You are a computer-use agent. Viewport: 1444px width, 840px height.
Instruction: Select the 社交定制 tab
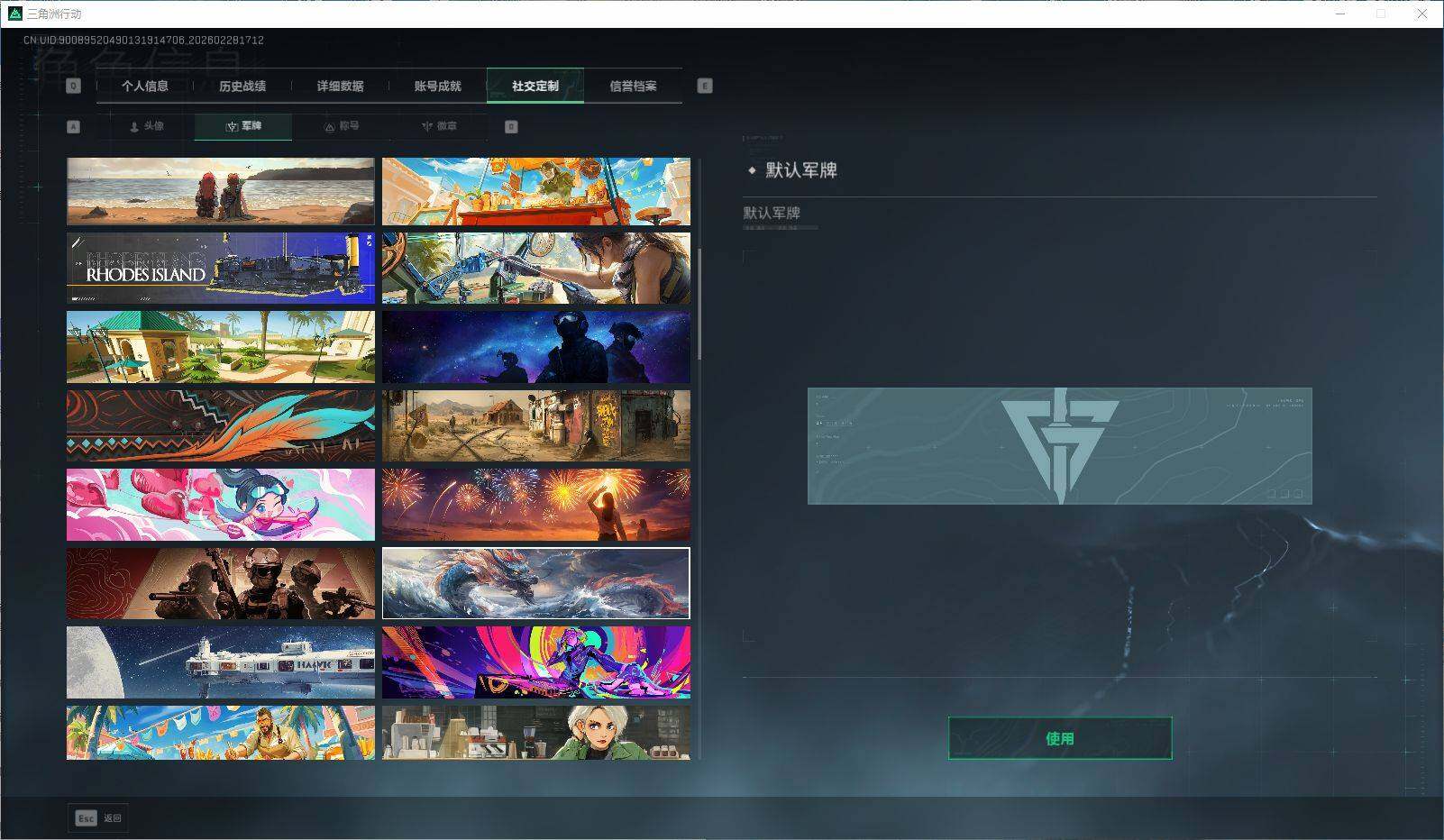[535, 87]
